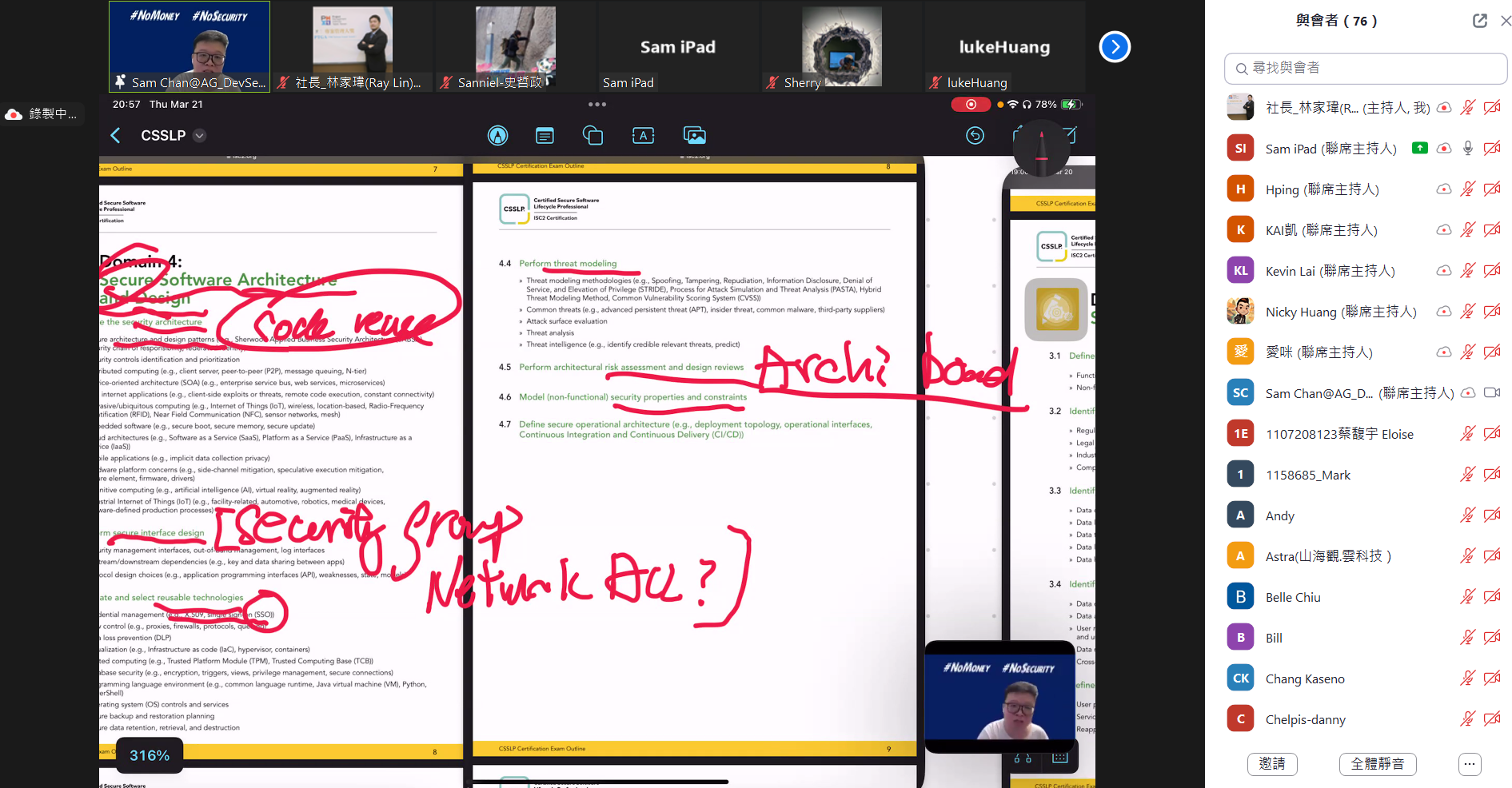This screenshot has width=1512, height=788.
Task: Select the text box tool
Action: point(643,136)
